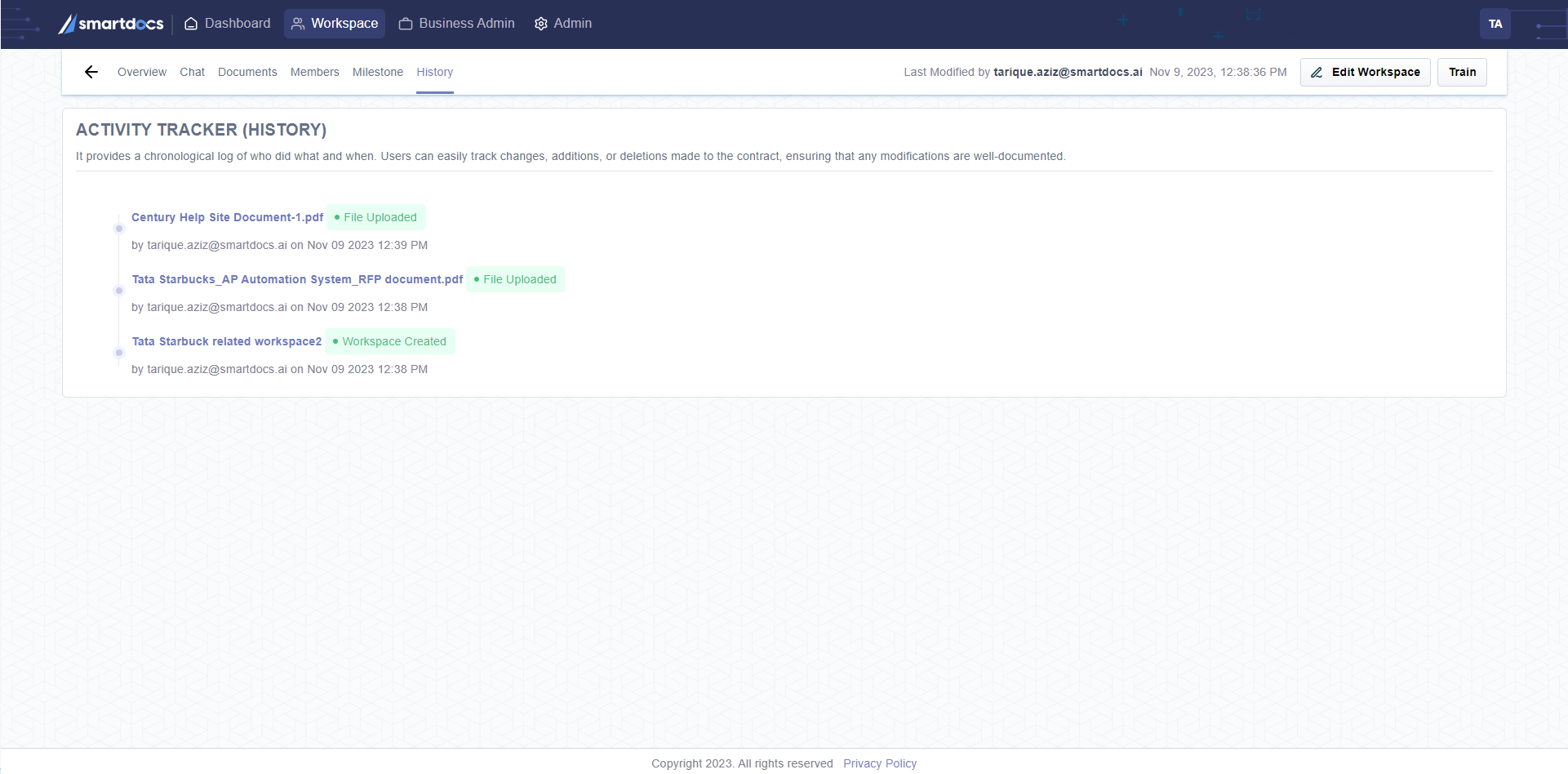Open the Privacy Policy link
Image resolution: width=1568 pixels, height=774 pixels.
(879, 763)
